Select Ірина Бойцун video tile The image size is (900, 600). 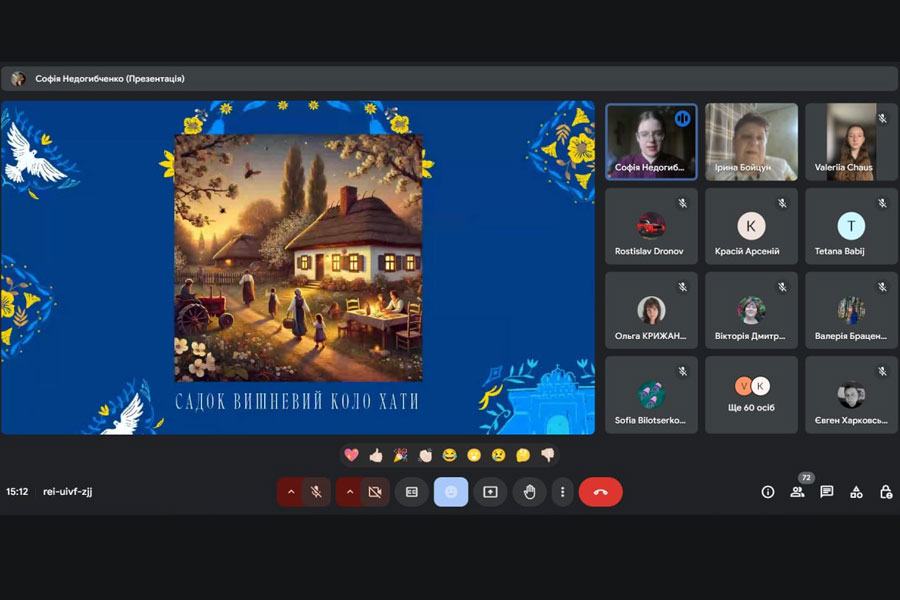coord(751,142)
